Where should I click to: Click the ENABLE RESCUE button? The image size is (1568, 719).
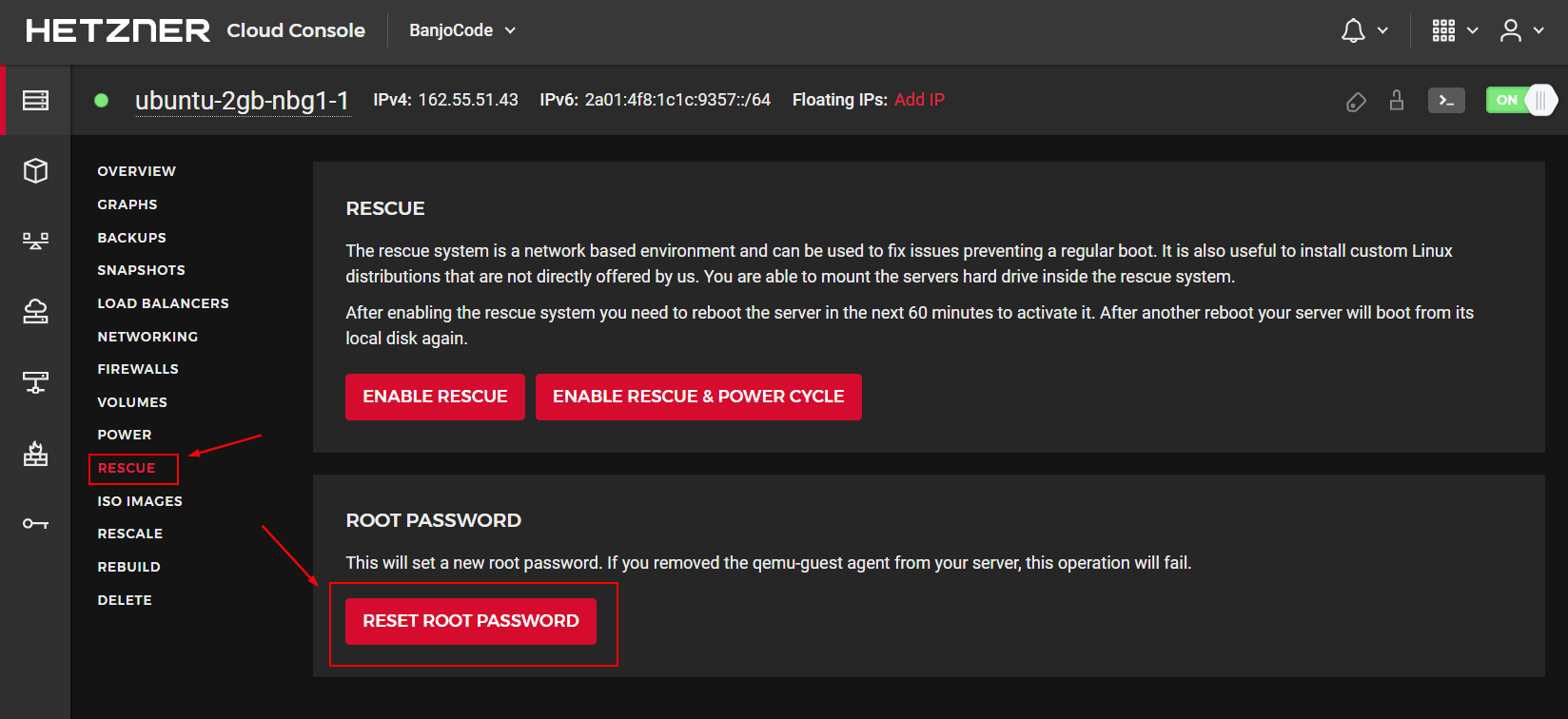(435, 397)
